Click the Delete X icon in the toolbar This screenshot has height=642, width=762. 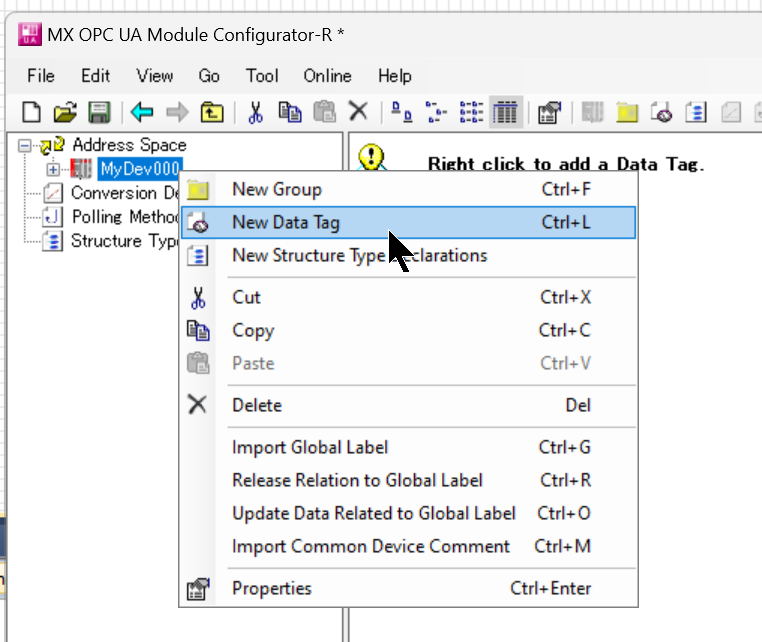point(358,111)
